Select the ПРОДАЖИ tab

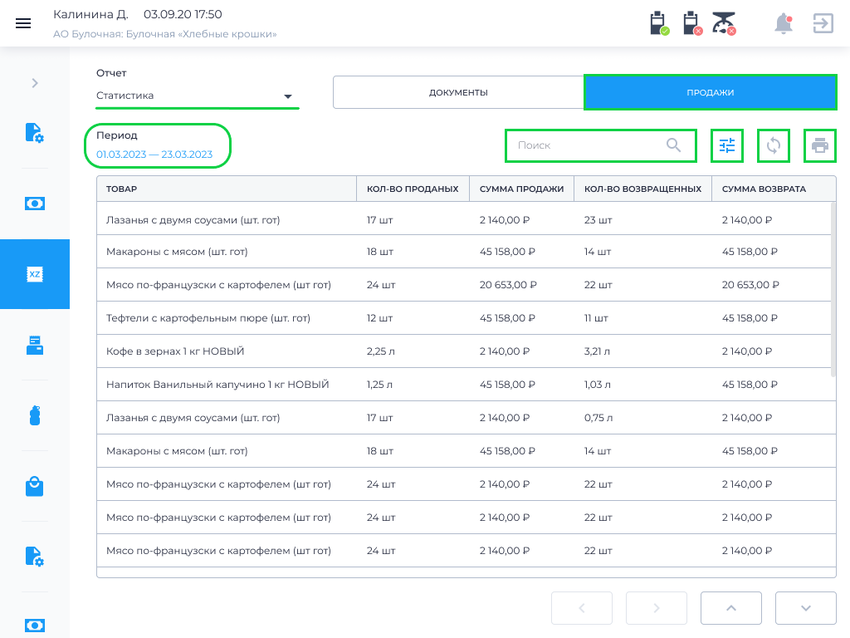(x=710, y=93)
